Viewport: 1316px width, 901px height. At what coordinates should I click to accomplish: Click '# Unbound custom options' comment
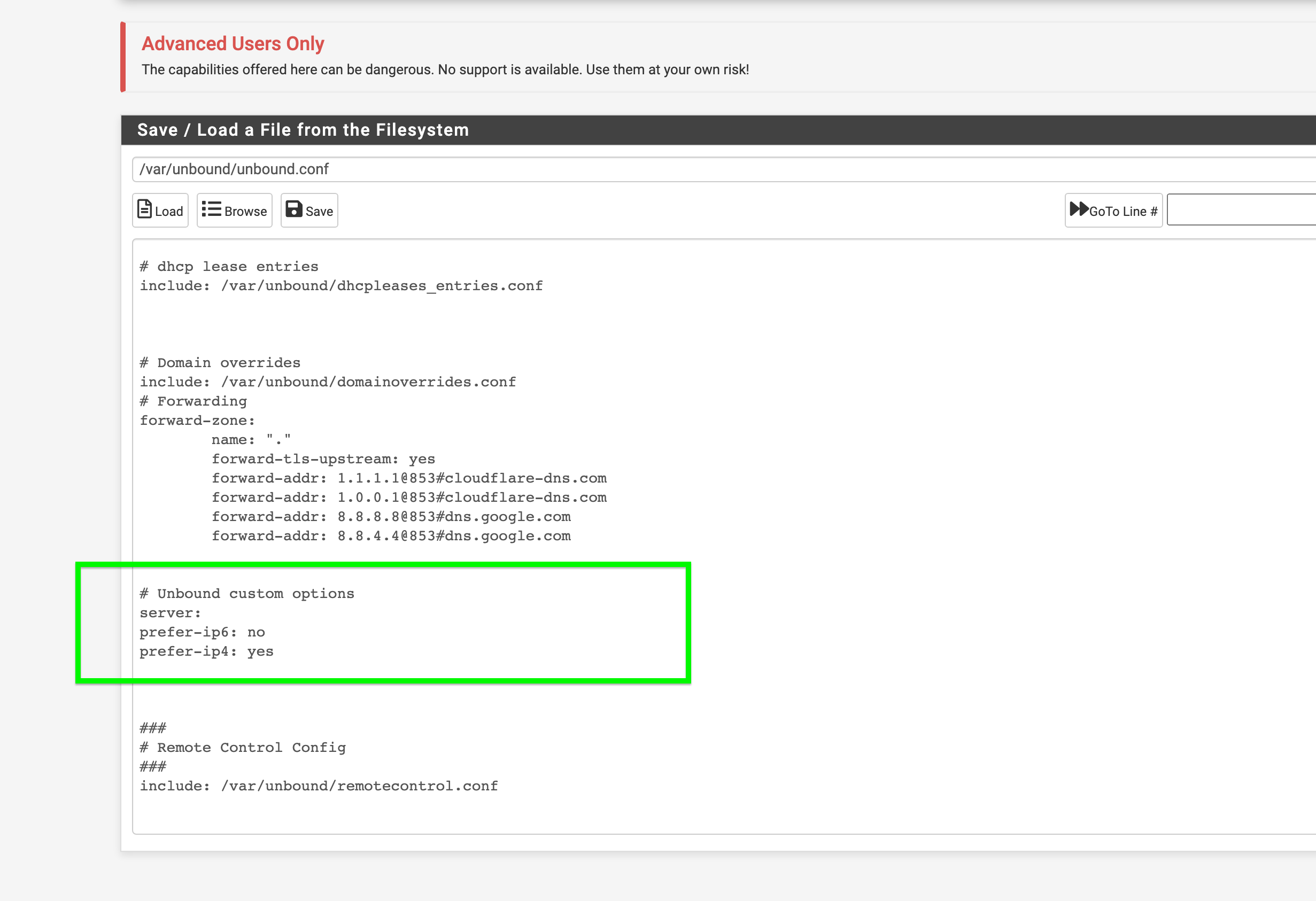(247, 594)
